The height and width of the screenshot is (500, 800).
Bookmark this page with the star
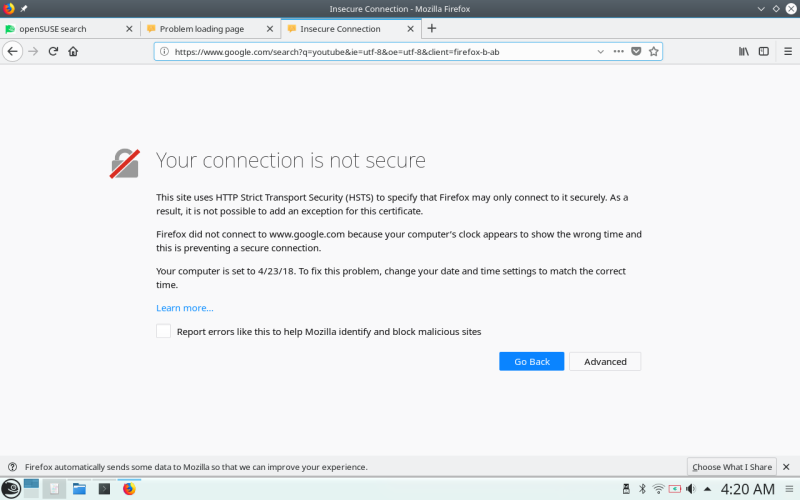653,51
